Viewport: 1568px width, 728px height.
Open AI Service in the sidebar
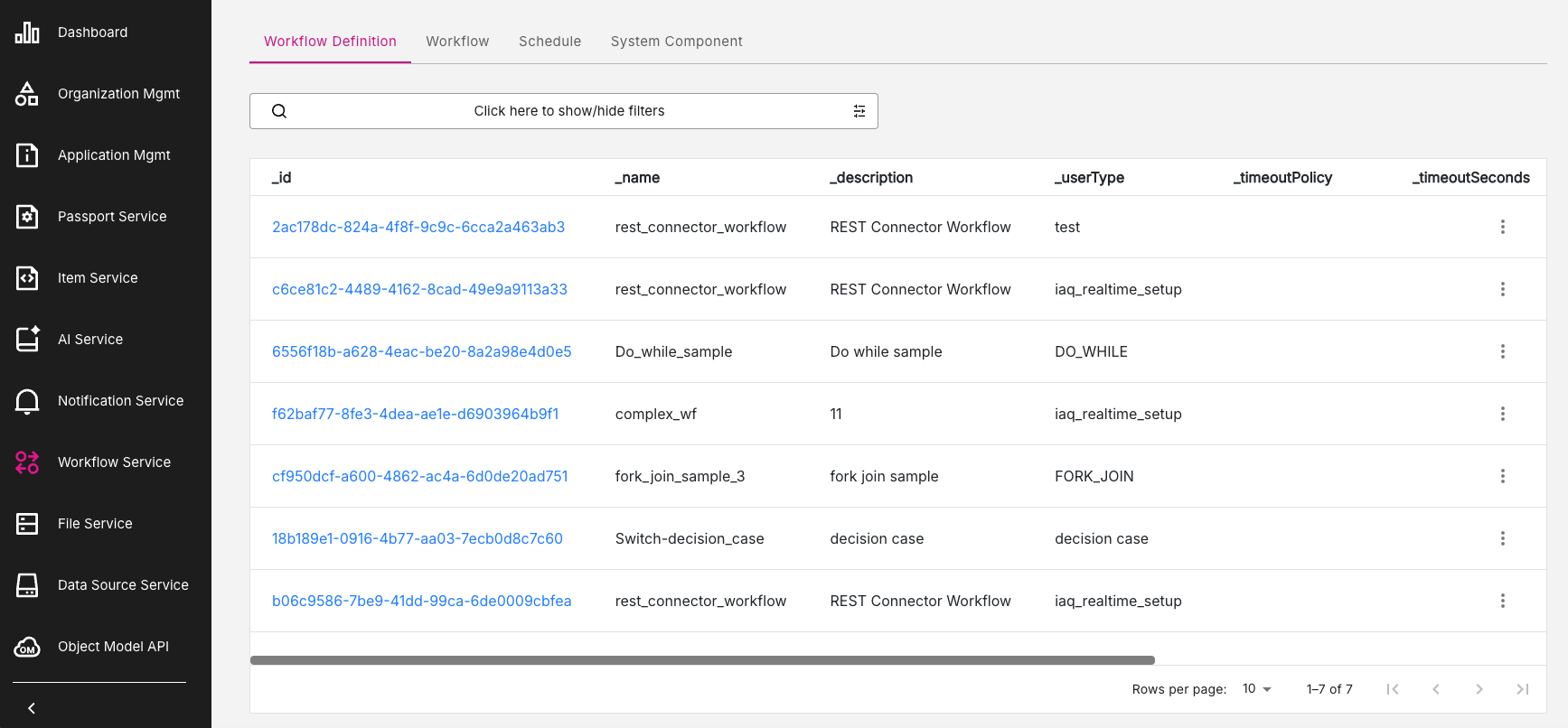click(x=90, y=340)
